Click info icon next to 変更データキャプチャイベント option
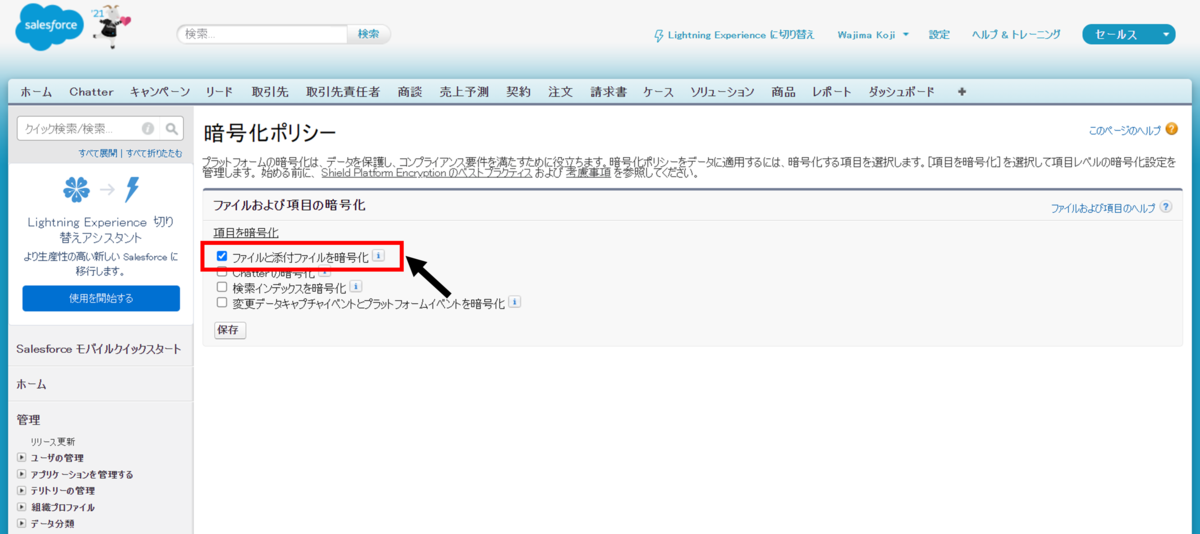Screen dimensions: 1200x534 click(x=514, y=302)
